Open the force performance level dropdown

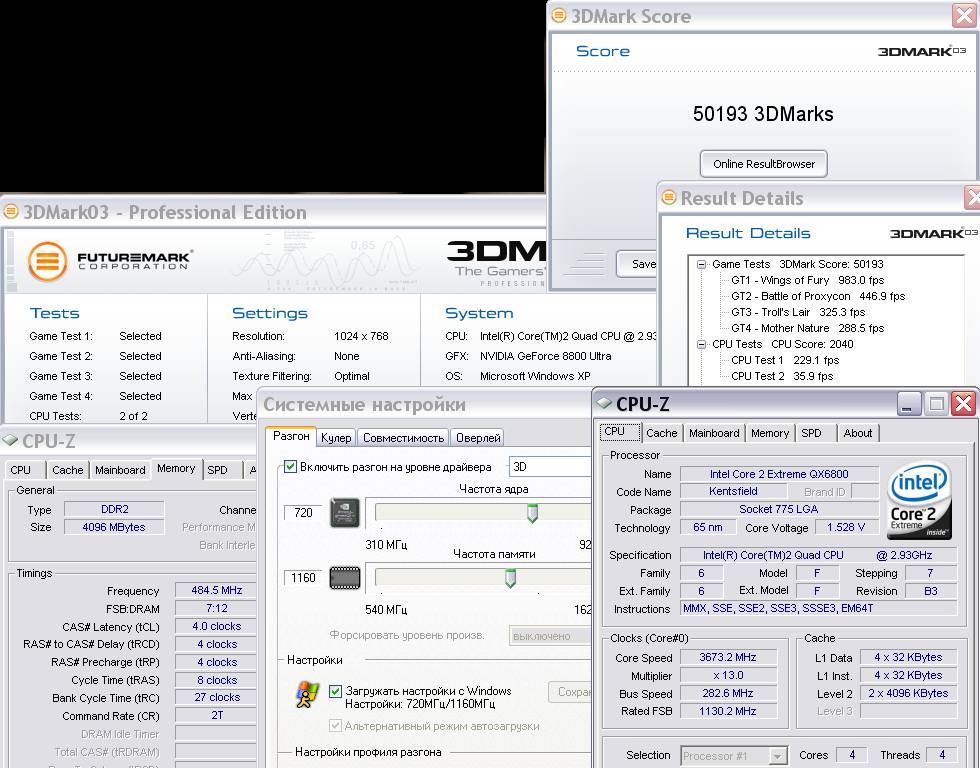coord(550,636)
